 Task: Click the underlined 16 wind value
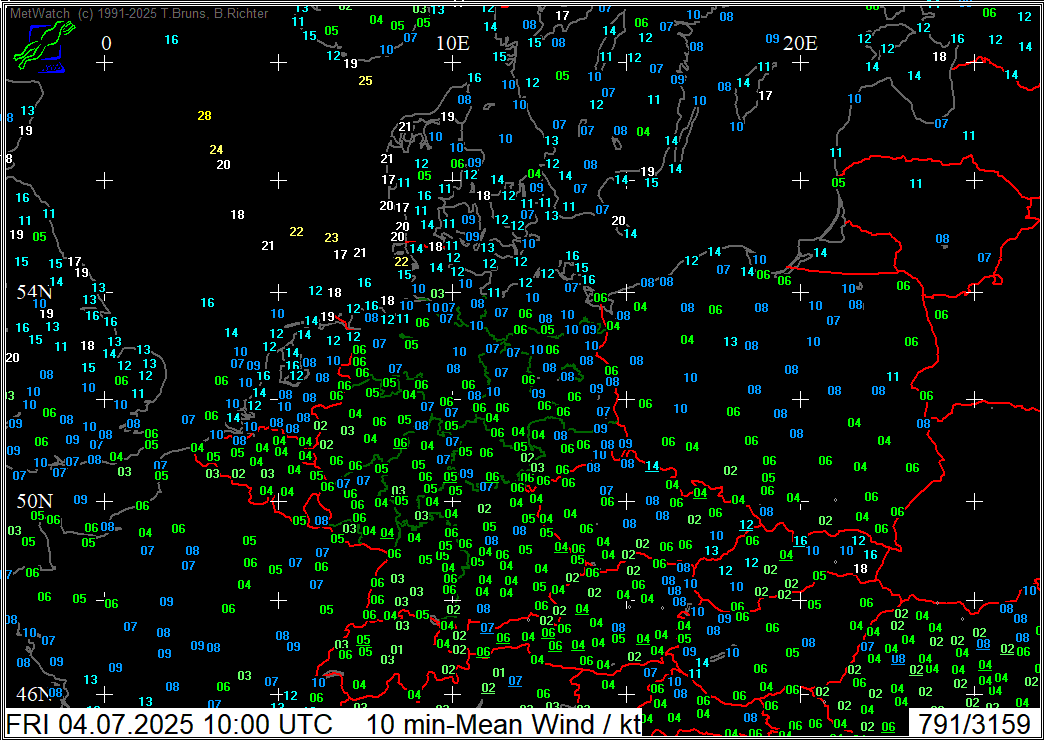pyautogui.click(x=800, y=541)
